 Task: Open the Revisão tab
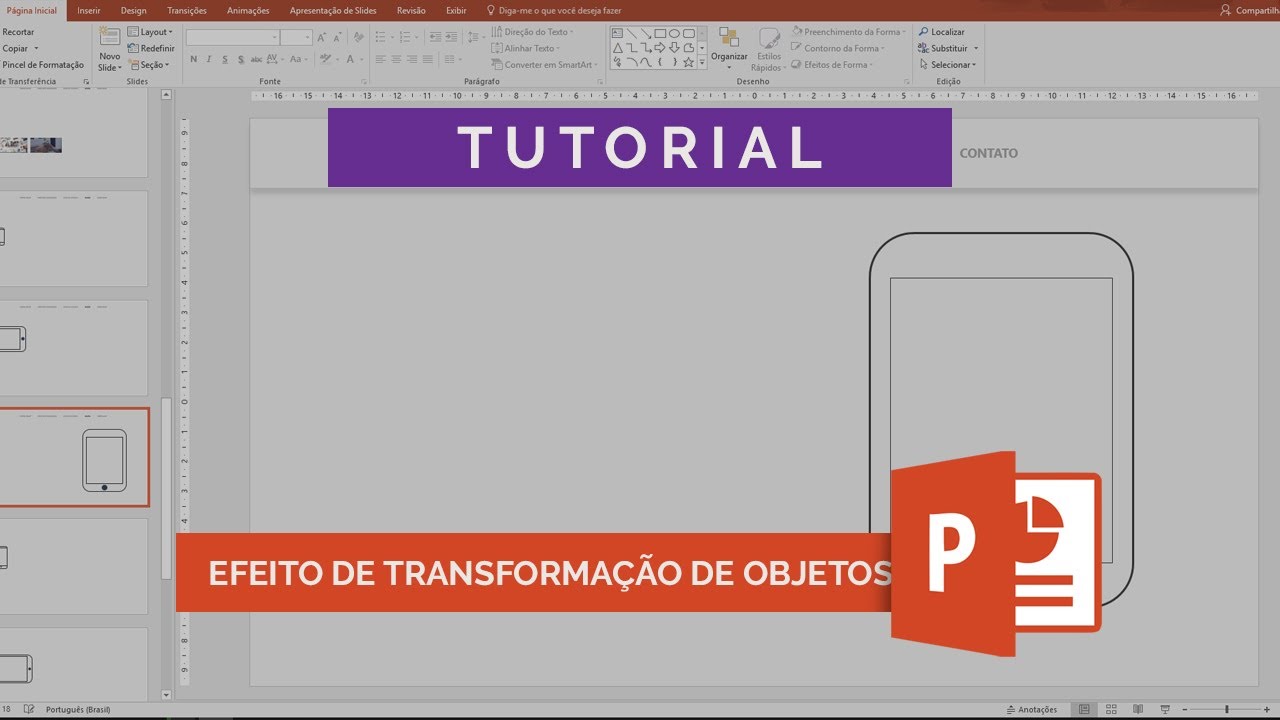[411, 10]
